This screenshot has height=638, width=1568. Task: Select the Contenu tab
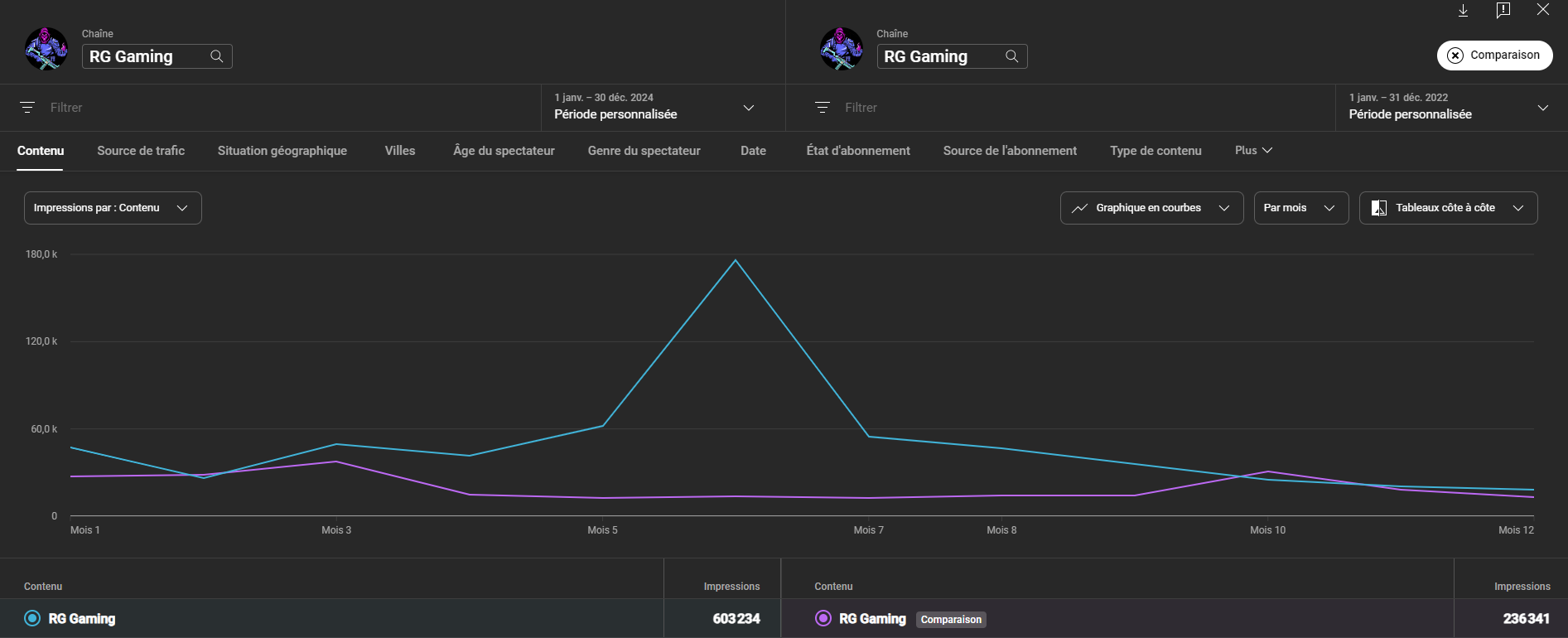[x=41, y=151]
